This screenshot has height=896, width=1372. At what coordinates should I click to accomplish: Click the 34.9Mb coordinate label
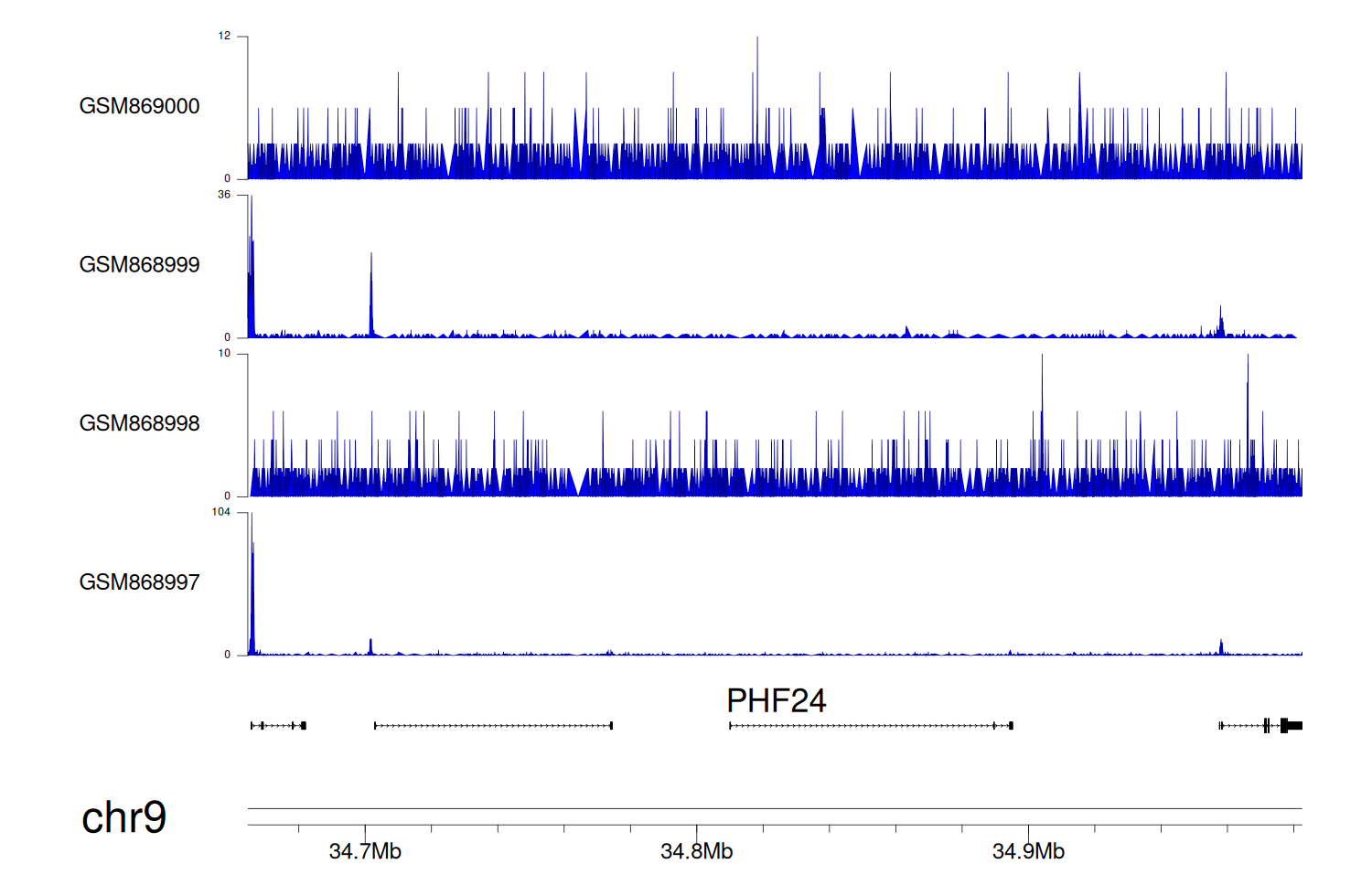pos(1028,852)
